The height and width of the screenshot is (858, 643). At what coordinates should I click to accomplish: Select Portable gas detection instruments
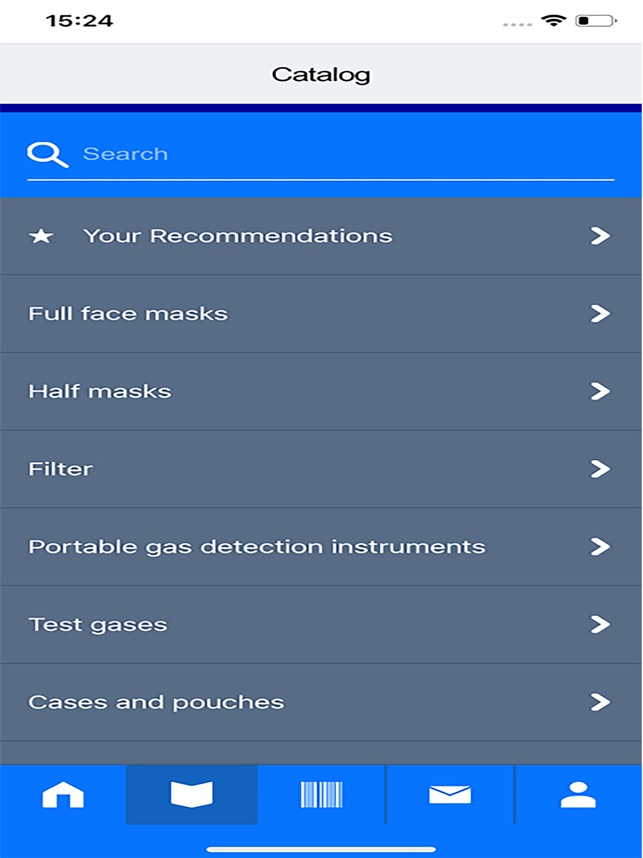click(257, 547)
